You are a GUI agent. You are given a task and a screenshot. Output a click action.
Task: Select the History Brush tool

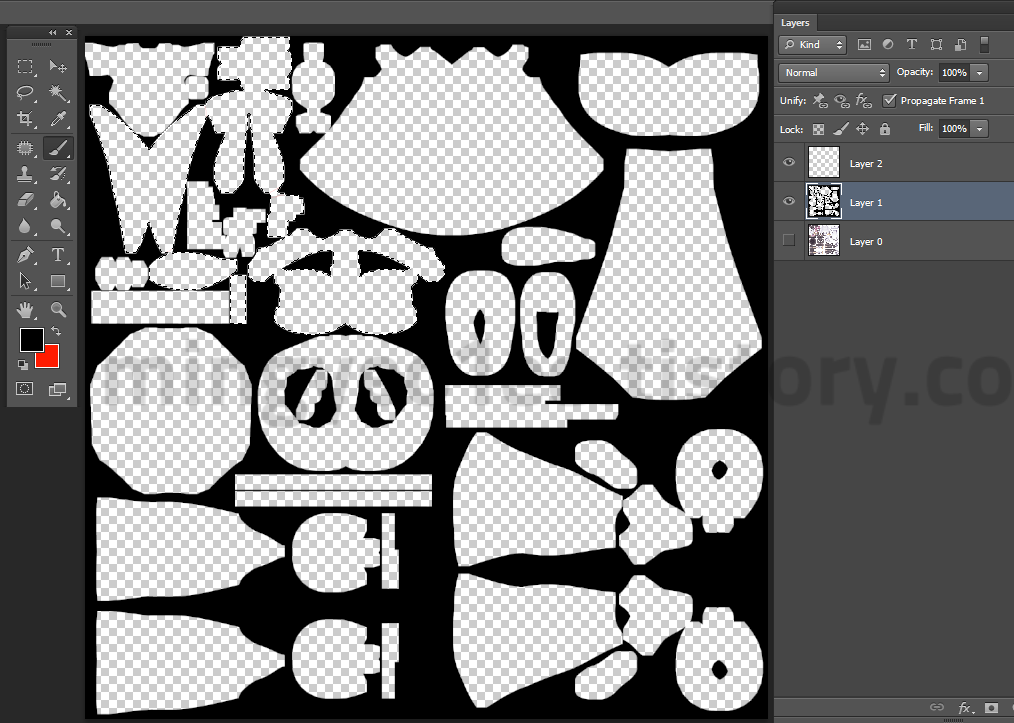click(x=58, y=174)
